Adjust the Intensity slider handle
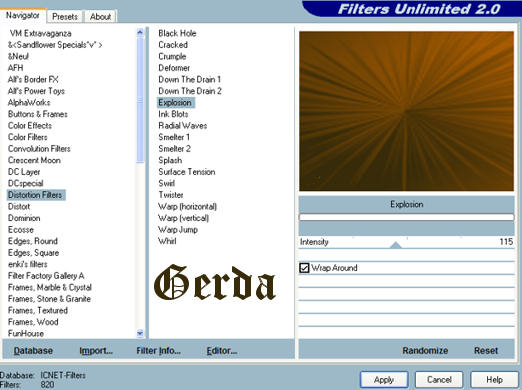 395,245
